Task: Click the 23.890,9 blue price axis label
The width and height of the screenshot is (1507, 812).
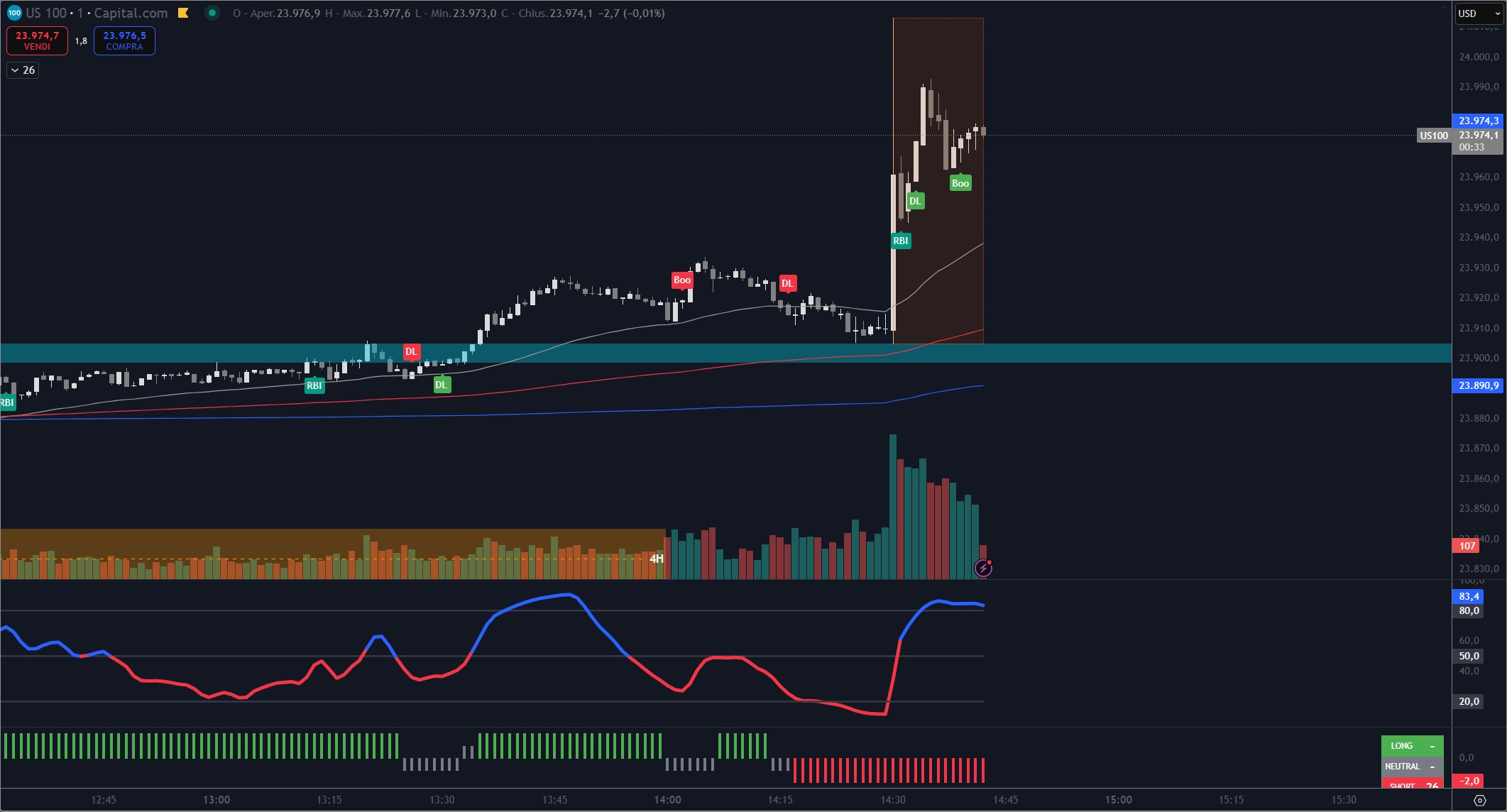Action: (1478, 385)
